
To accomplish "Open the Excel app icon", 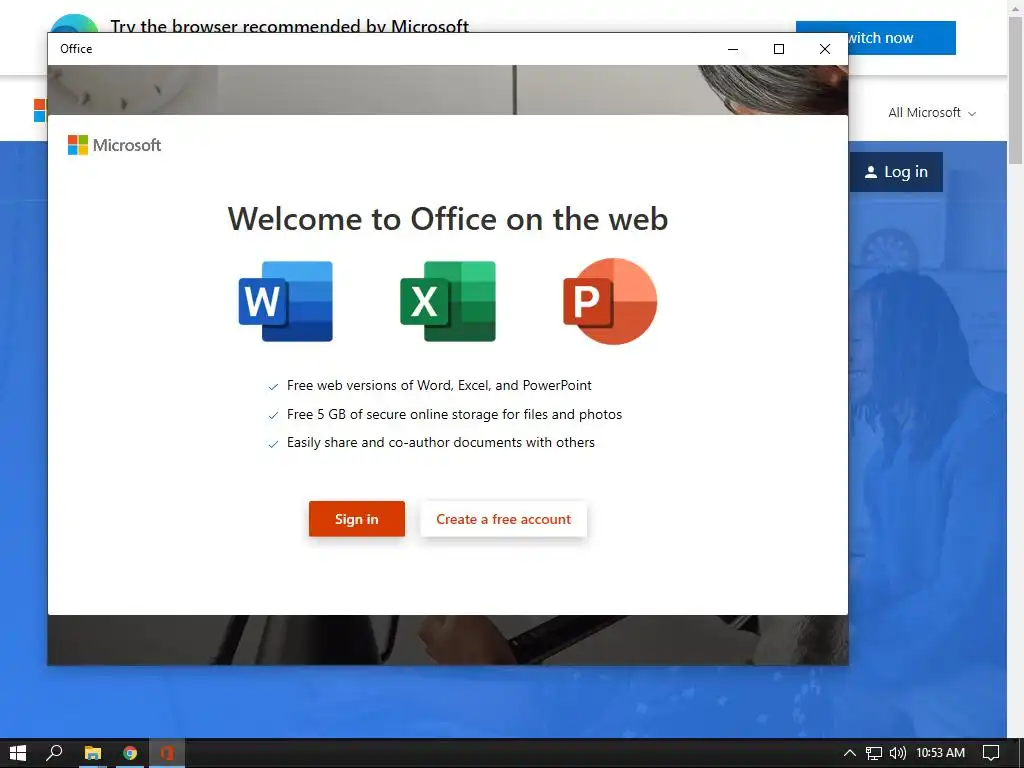I will click(x=448, y=301).
